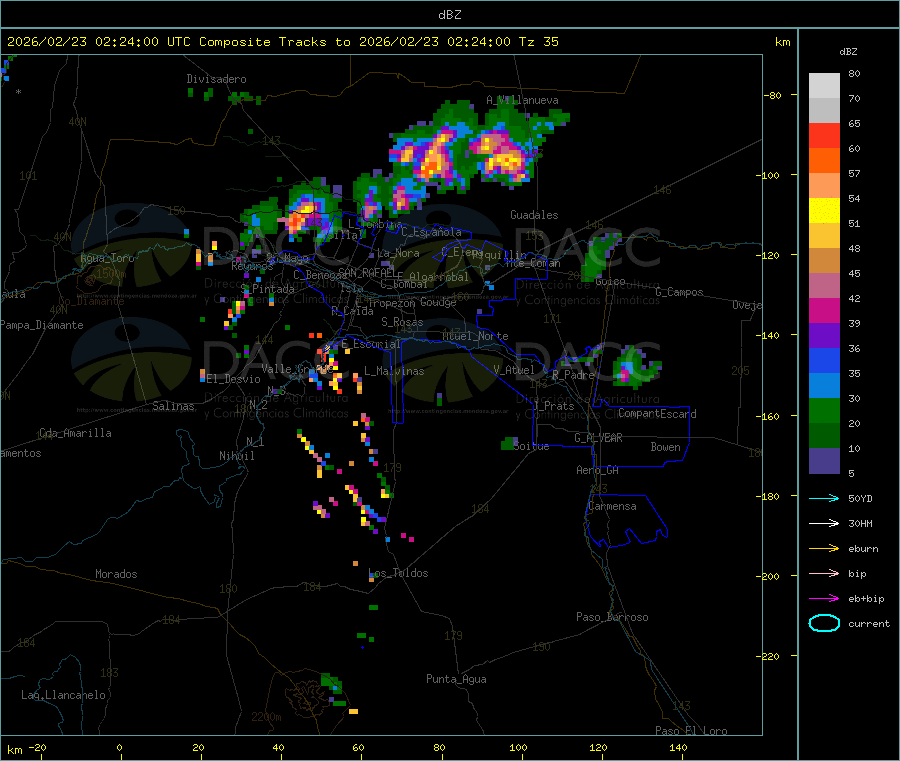The width and height of the screenshot is (900, 761).
Task: Click the 'Guadales' map label
Action: (x=534, y=215)
